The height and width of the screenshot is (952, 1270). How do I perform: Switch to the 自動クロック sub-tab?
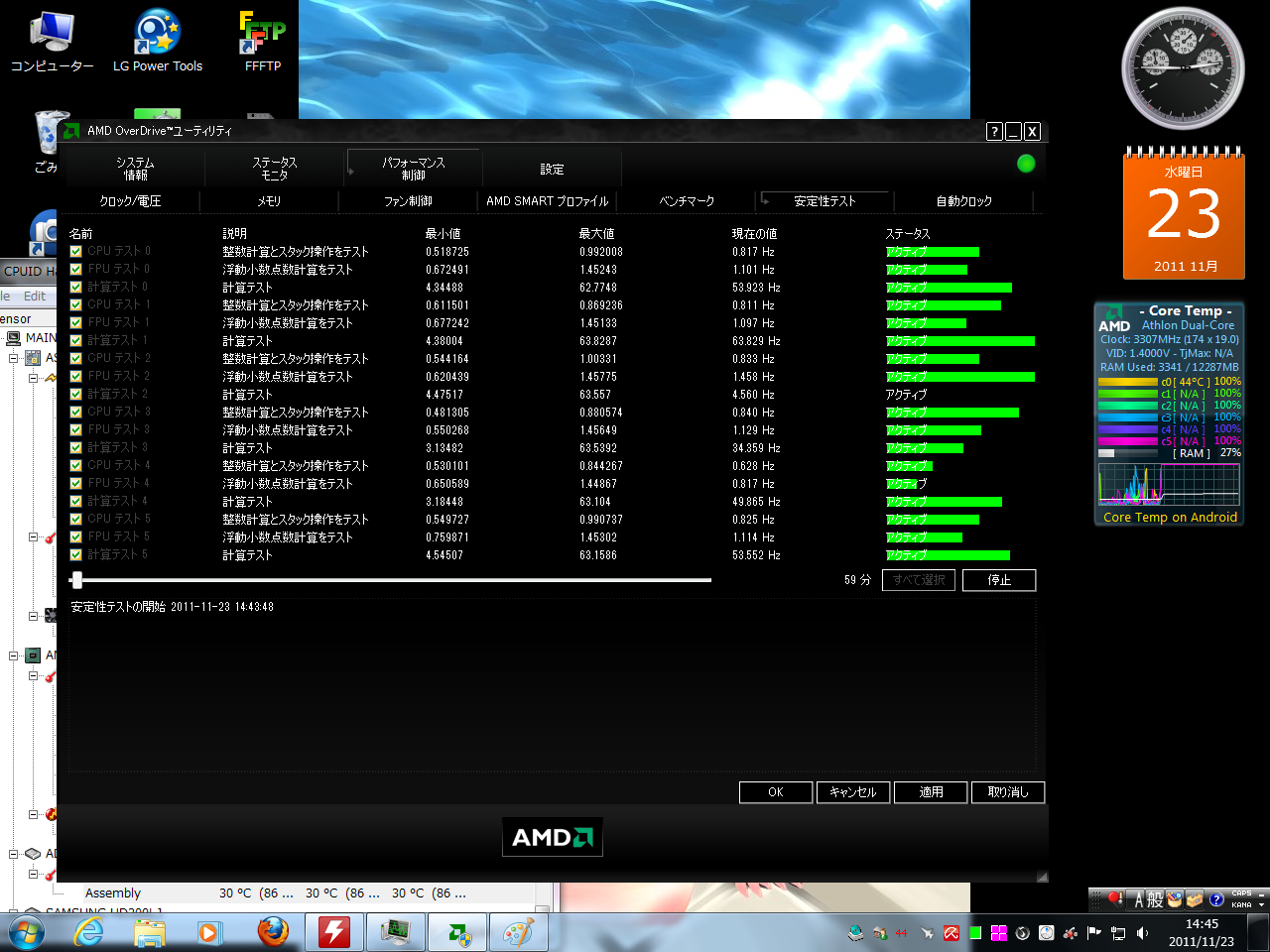(x=964, y=201)
